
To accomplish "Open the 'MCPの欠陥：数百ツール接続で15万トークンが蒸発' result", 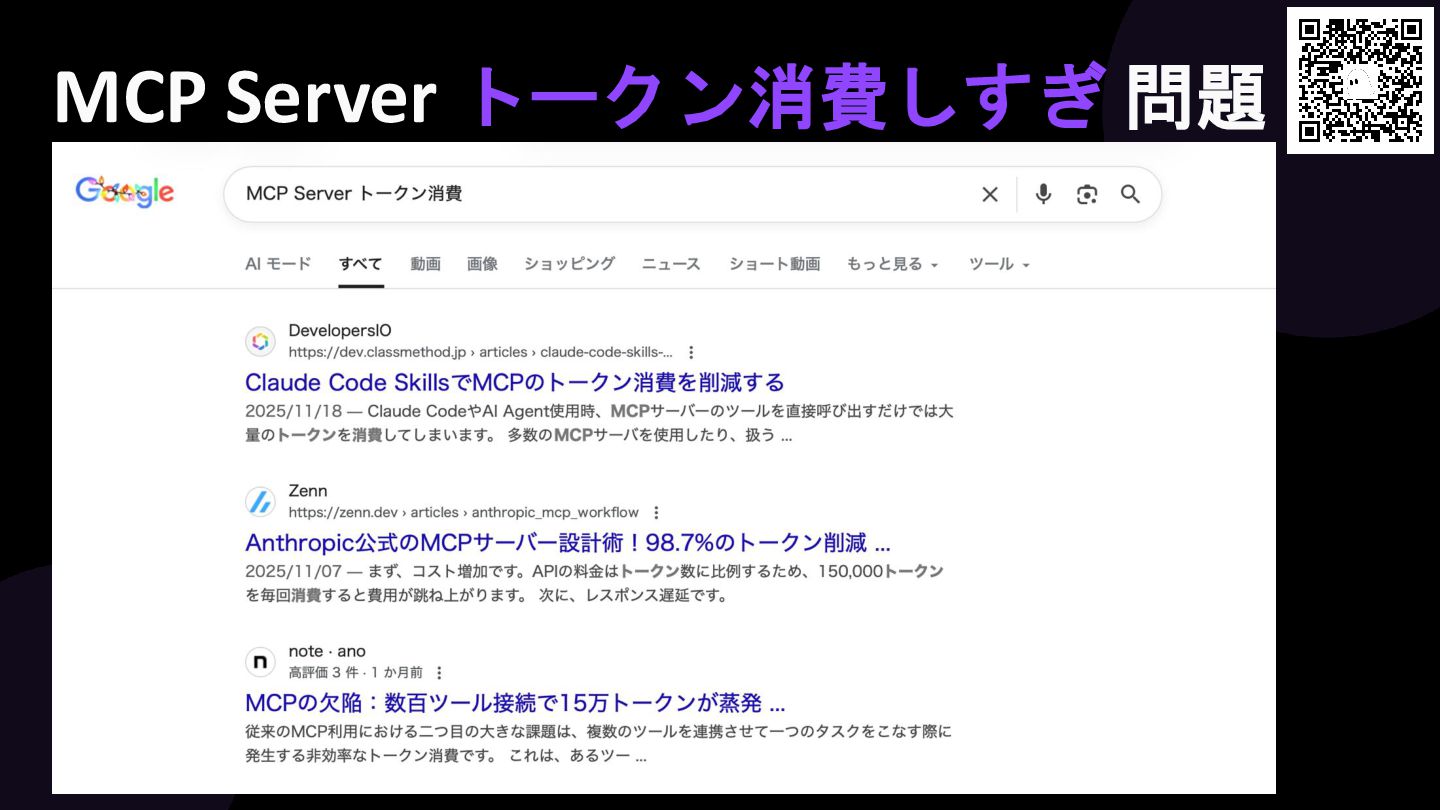I will click(x=515, y=703).
